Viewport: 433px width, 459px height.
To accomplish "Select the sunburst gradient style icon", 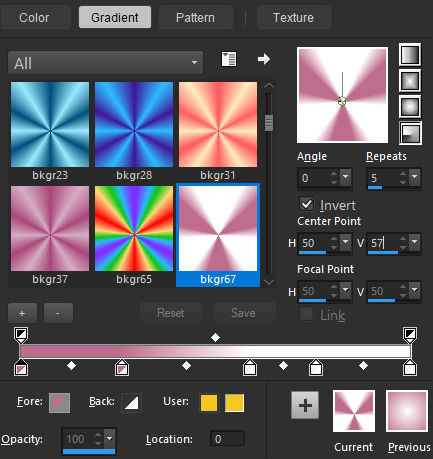I will point(410,107).
